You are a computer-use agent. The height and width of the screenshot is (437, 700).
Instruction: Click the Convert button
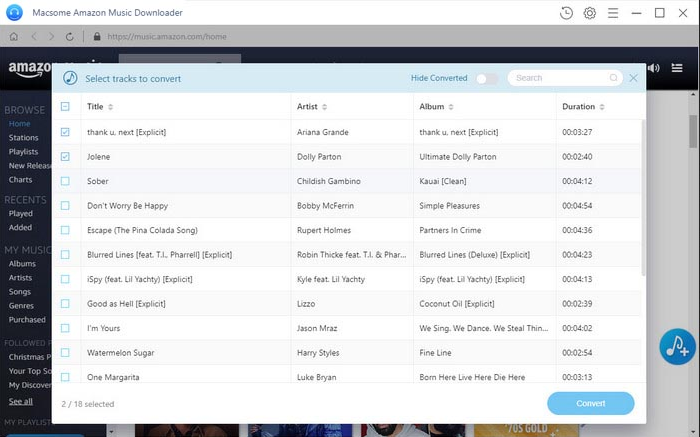tap(591, 404)
